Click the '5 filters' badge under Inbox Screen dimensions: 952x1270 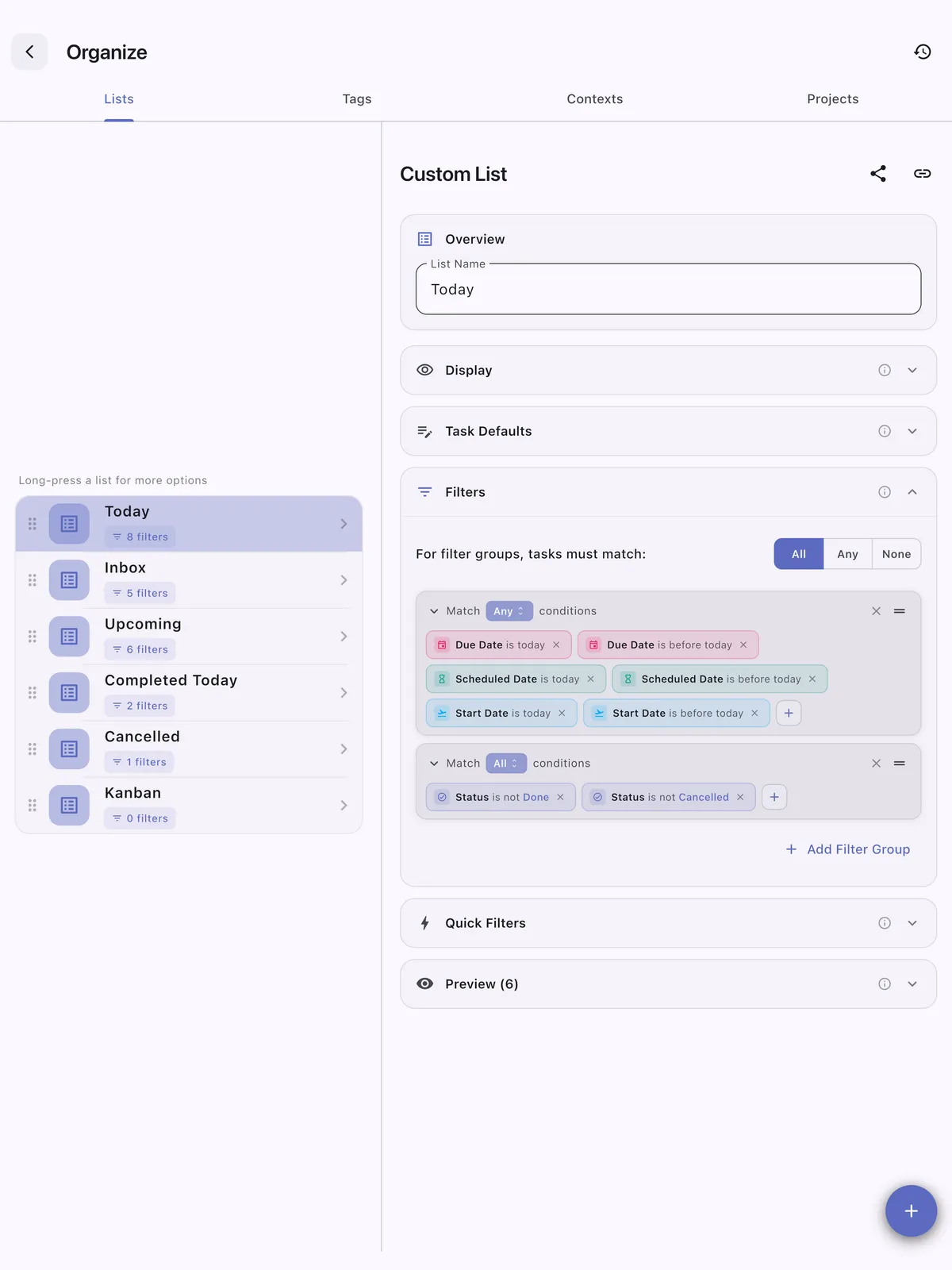point(140,593)
